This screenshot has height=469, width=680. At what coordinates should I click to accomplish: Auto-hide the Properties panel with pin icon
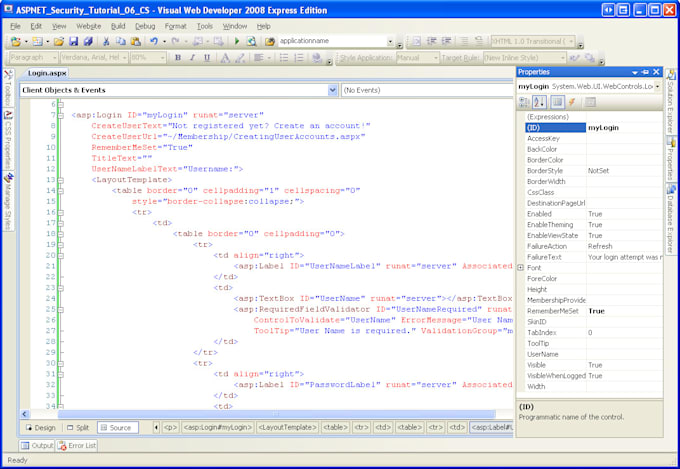pyautogui.click(x=644, y=73)
